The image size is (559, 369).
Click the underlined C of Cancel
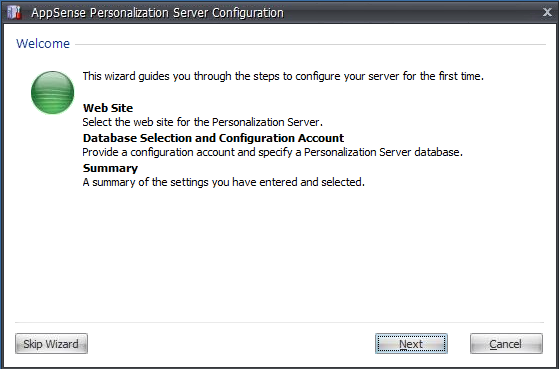coord(493,344)
